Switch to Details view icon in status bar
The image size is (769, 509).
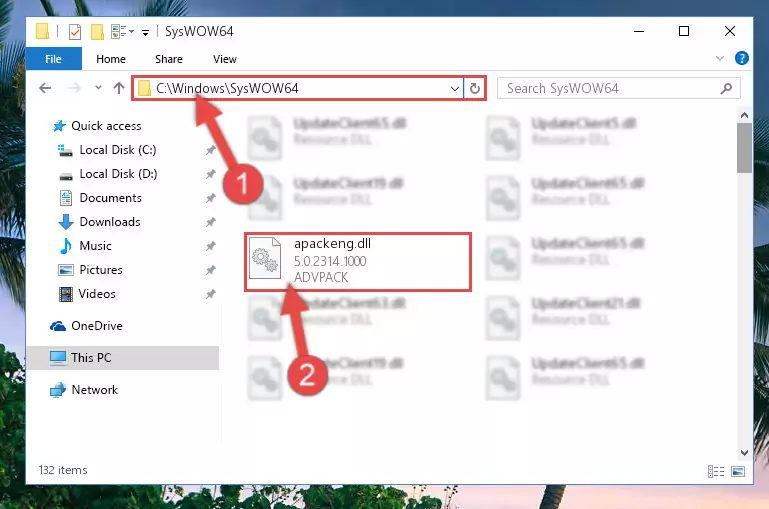pyautogui.click(x=716, y=471)
